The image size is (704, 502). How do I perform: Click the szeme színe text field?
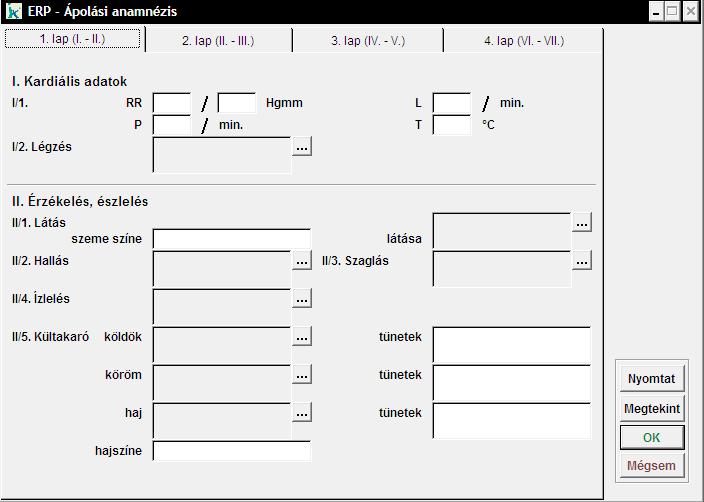coord(232,239)
